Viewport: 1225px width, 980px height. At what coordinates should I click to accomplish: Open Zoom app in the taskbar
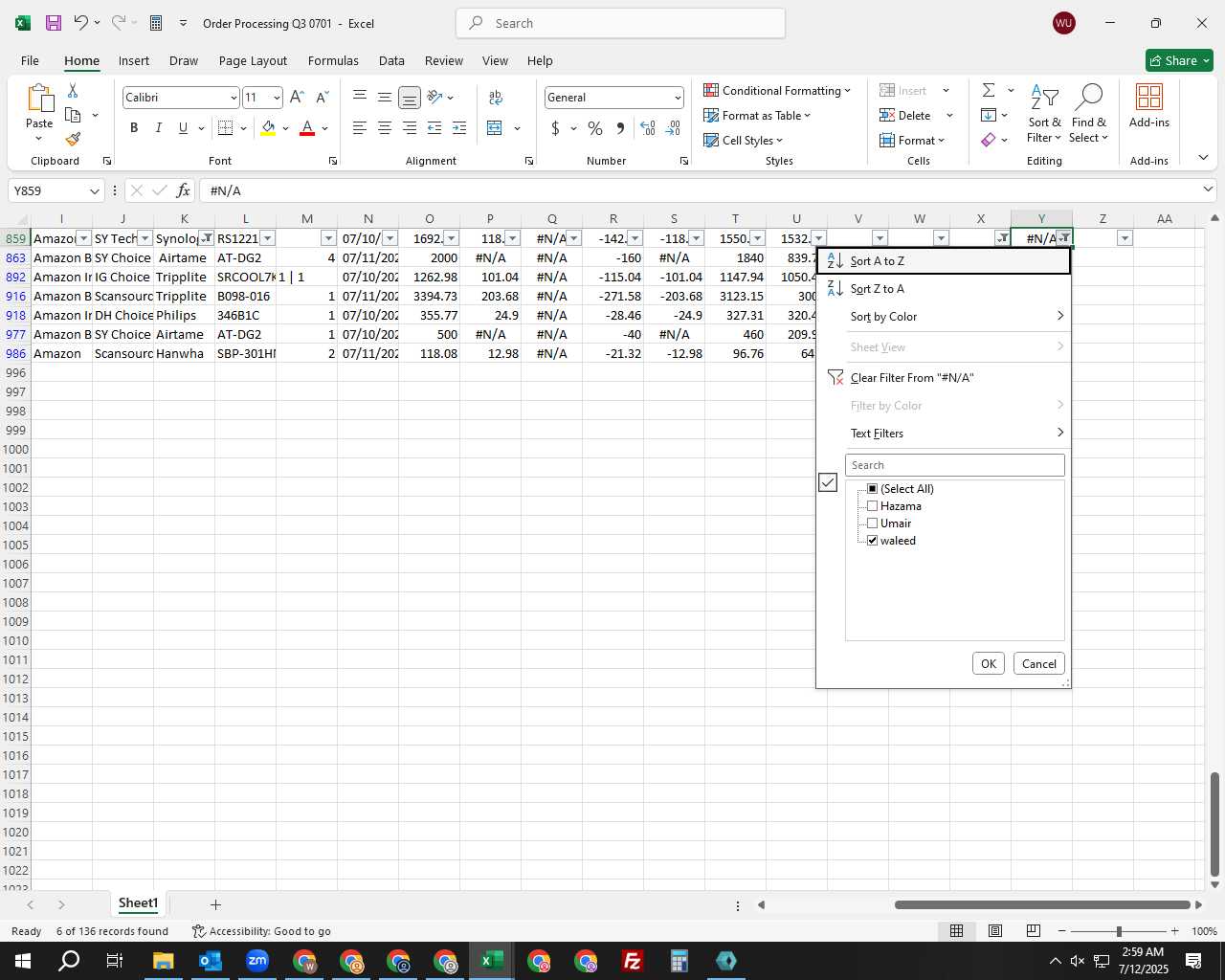257,961
